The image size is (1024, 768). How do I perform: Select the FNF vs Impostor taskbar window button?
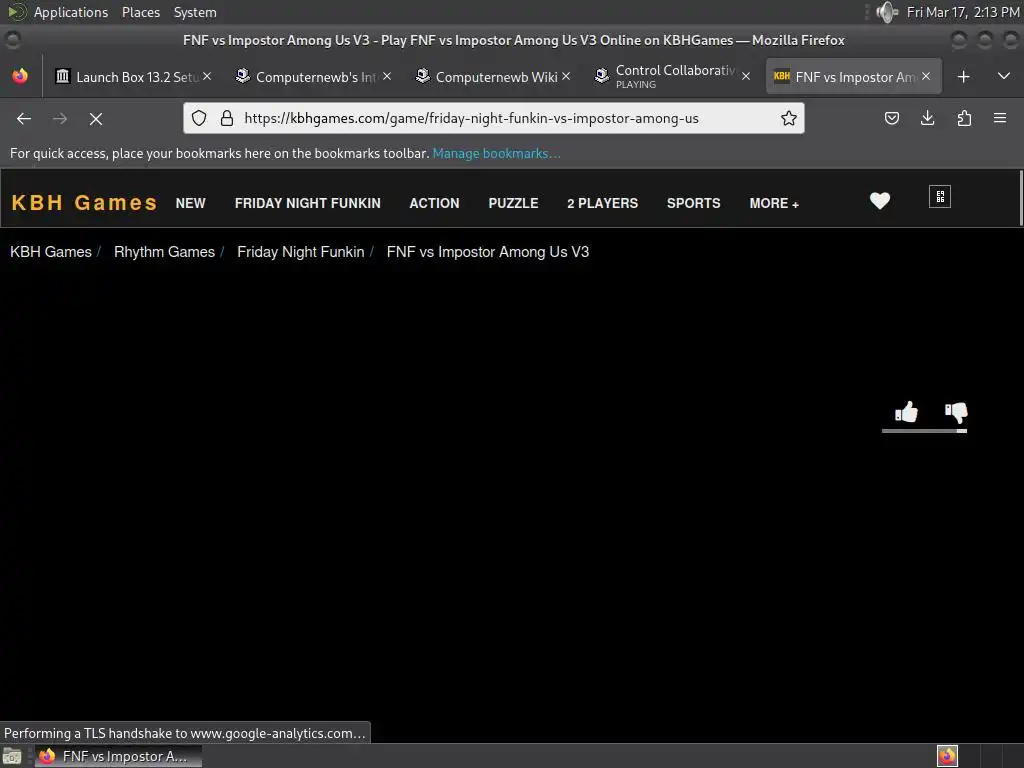118,756
